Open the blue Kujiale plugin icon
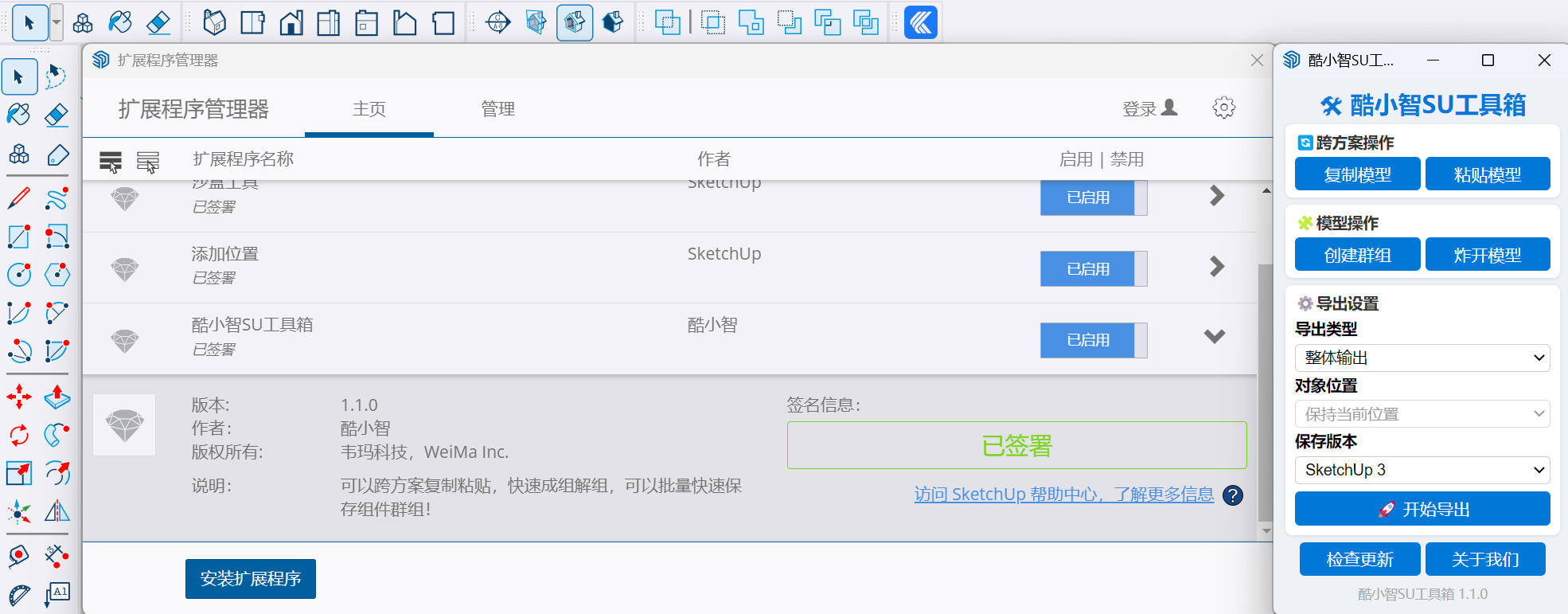 921,22
